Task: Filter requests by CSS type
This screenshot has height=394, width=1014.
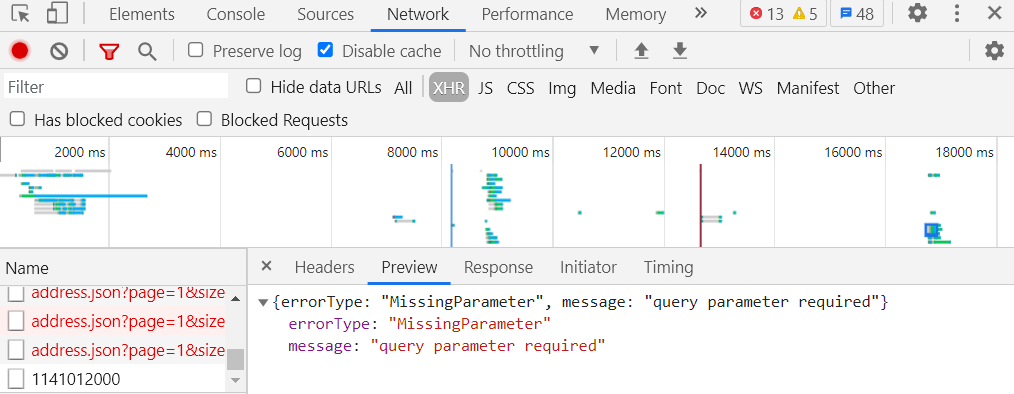Action: pos(521,88)
